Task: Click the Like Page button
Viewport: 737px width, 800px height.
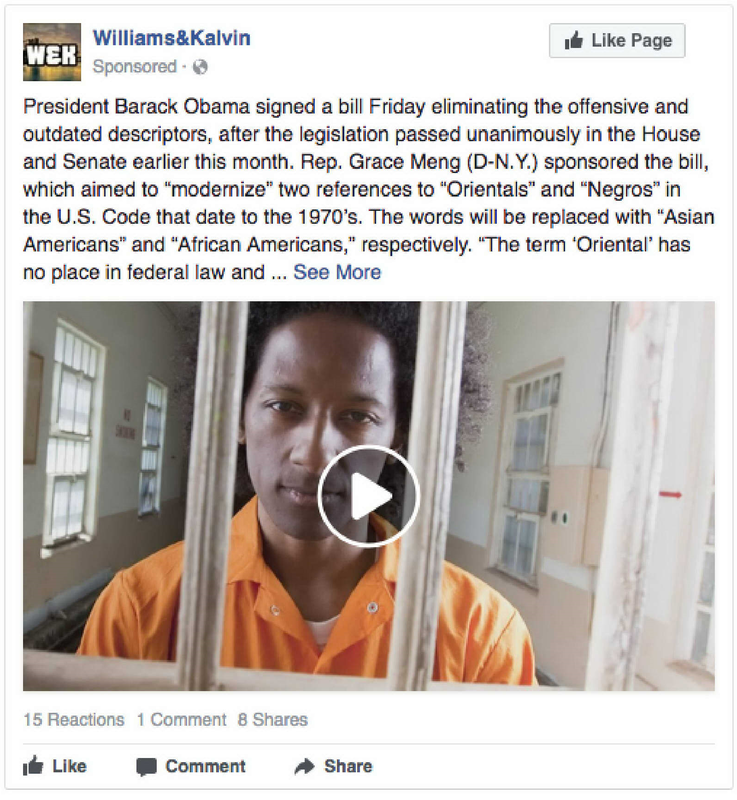Action: (x=617, y=40)
